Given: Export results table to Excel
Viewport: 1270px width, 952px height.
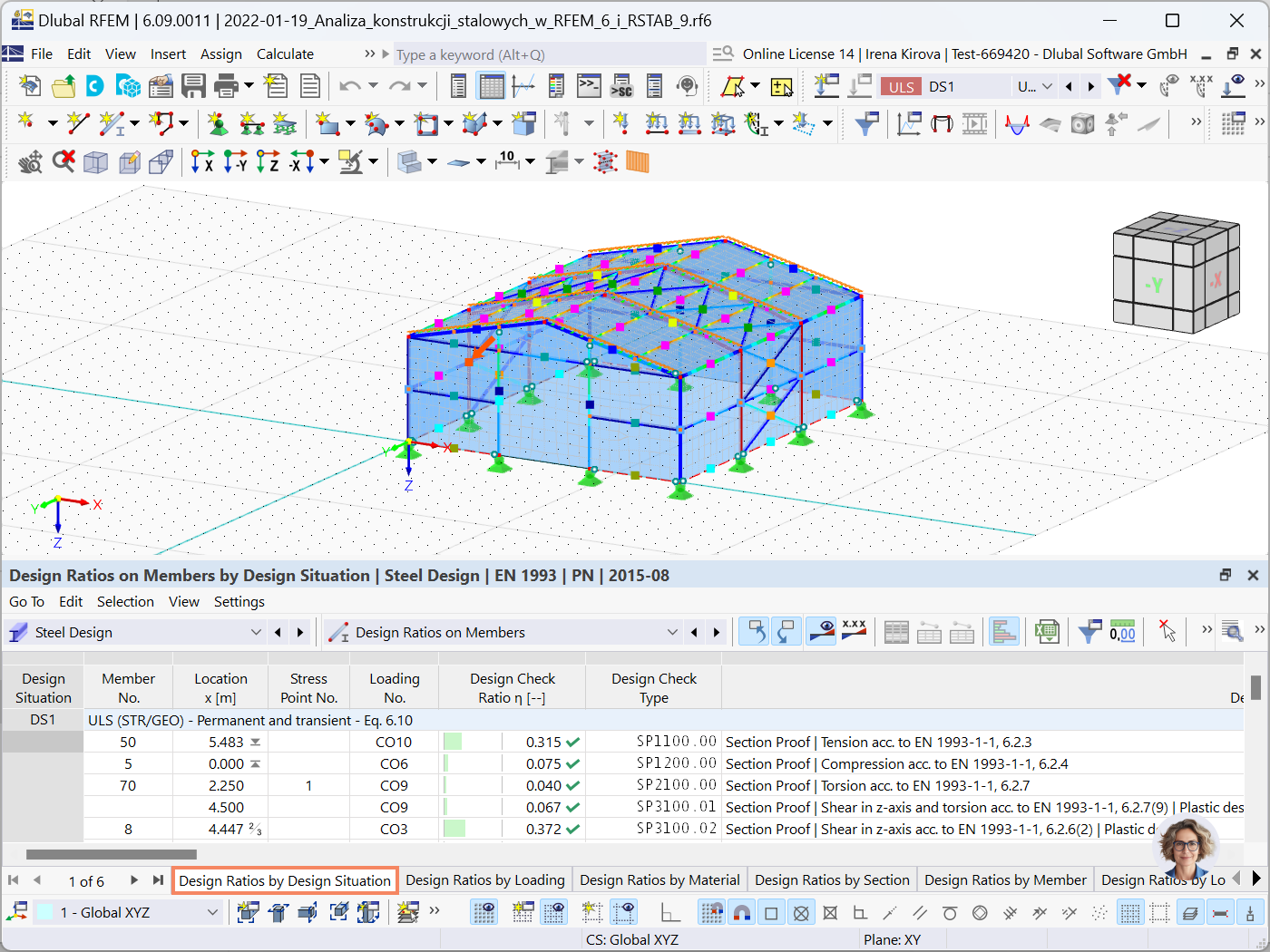Looking at the screenshot, I should [x=1047, y=632].
